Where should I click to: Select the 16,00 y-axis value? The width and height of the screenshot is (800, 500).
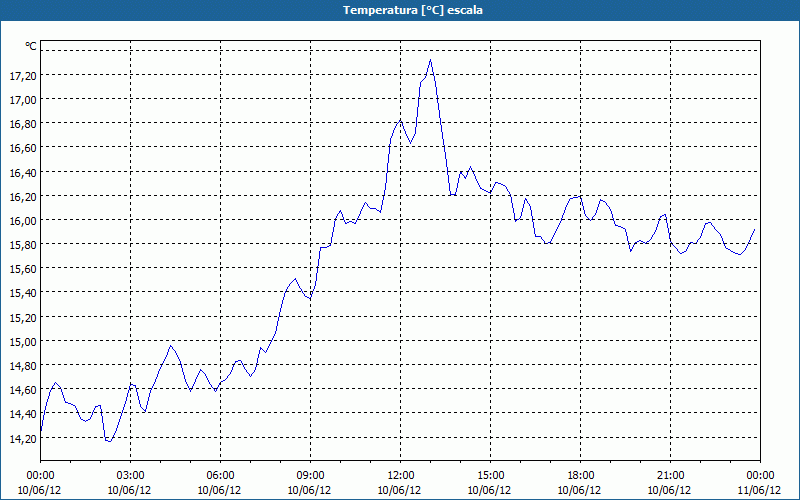pos(23,220)
